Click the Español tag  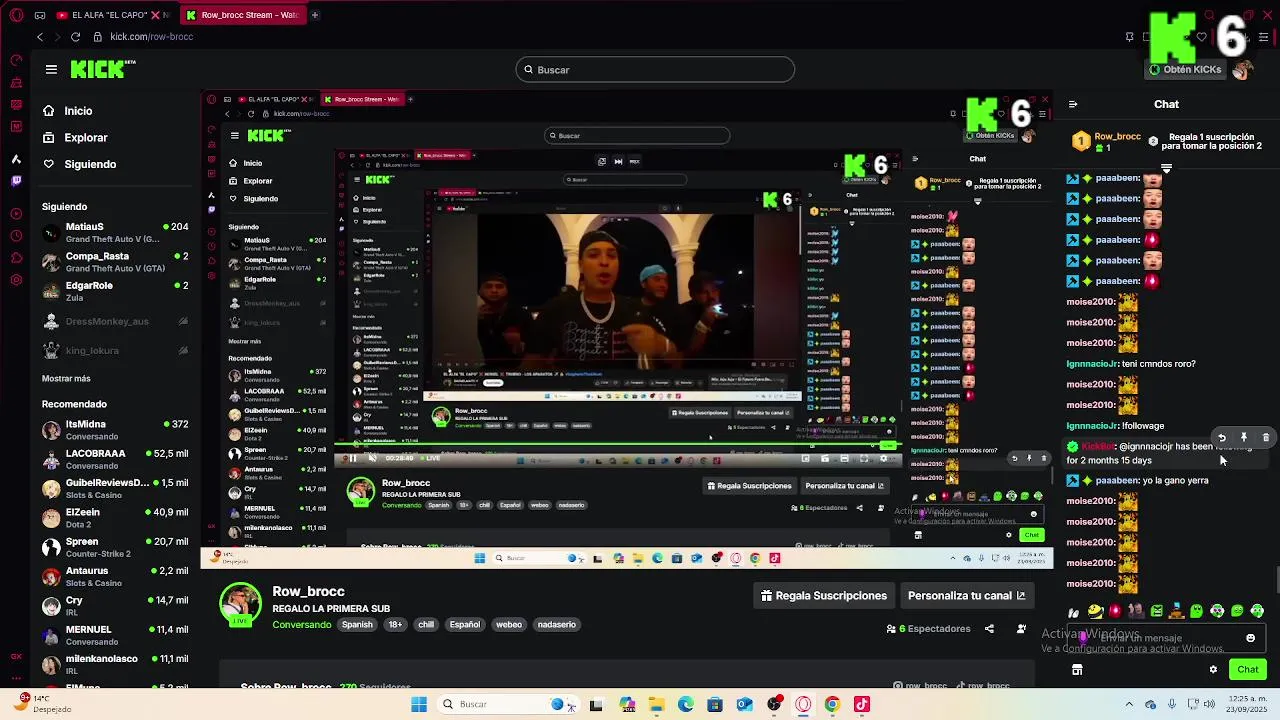coord(464,625)
